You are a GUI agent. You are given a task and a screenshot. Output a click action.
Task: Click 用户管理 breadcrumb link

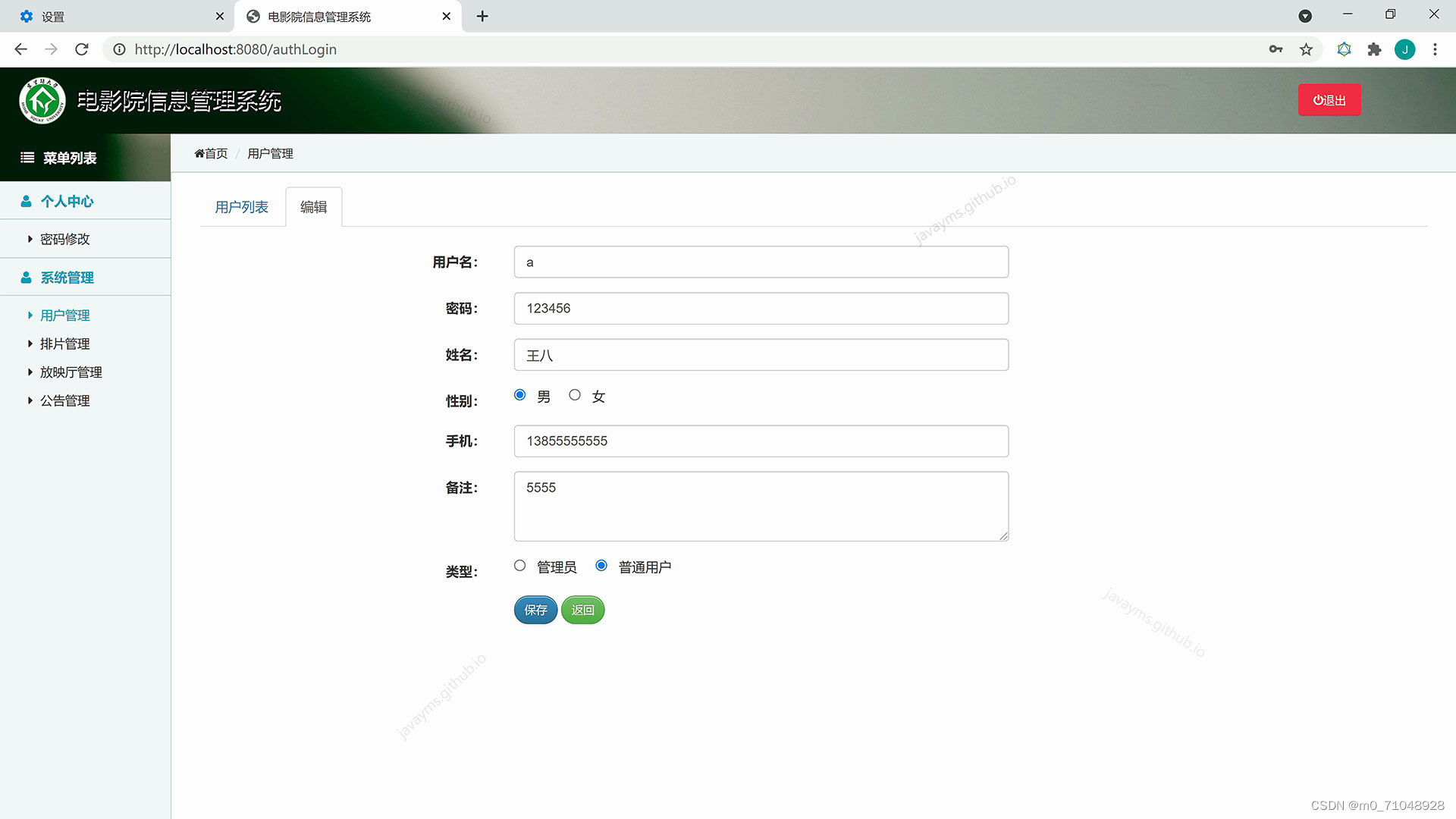pos(270,153)
